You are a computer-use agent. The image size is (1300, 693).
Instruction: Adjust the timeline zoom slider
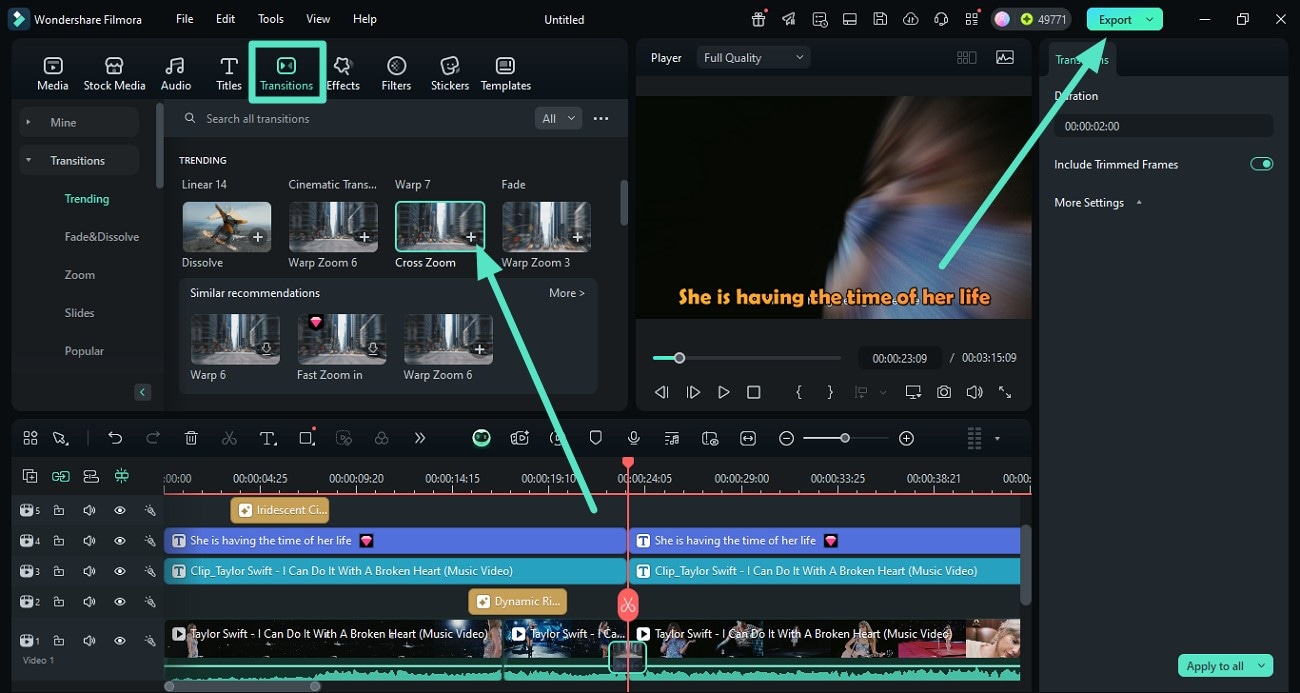(x=846, y=438)
